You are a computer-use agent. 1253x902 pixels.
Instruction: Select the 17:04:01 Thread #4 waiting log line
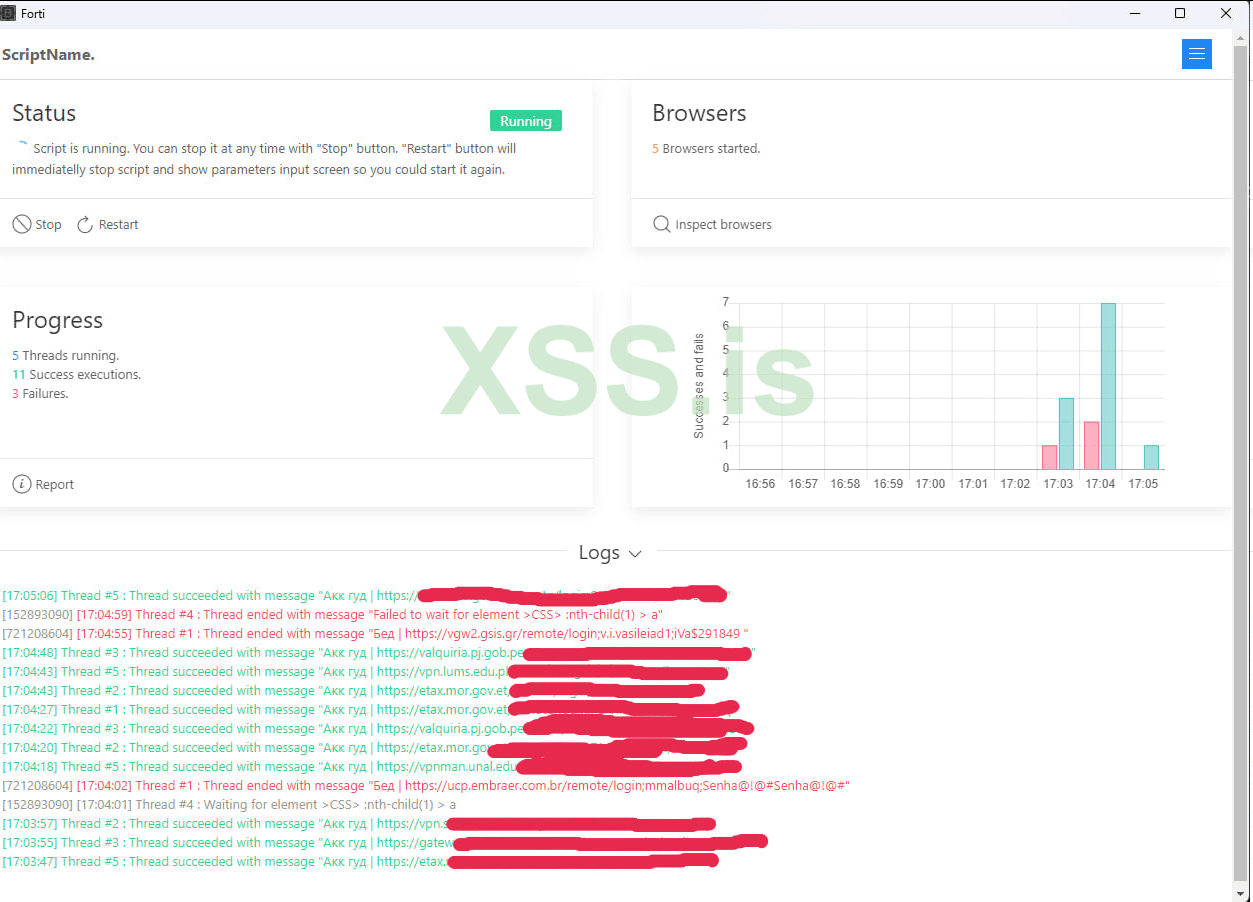tap(229, 804)
